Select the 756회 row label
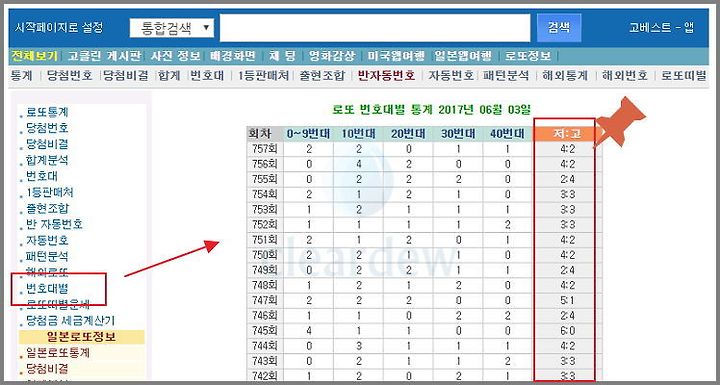The height and width of the screenshot is (385, 720). pos(264,164)
